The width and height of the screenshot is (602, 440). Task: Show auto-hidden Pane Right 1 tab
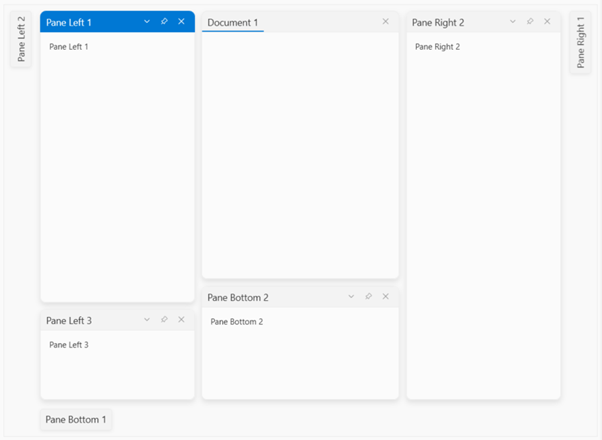(x=580, y=42)
